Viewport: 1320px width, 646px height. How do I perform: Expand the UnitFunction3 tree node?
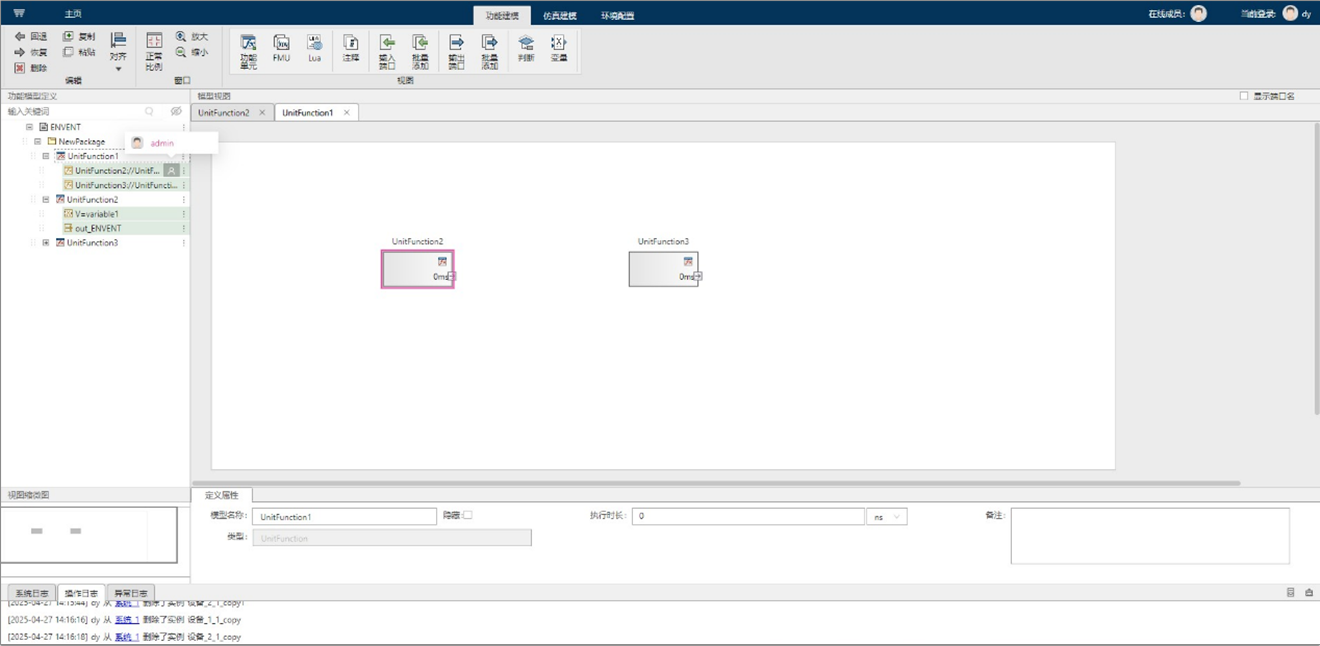click(45, 243)
